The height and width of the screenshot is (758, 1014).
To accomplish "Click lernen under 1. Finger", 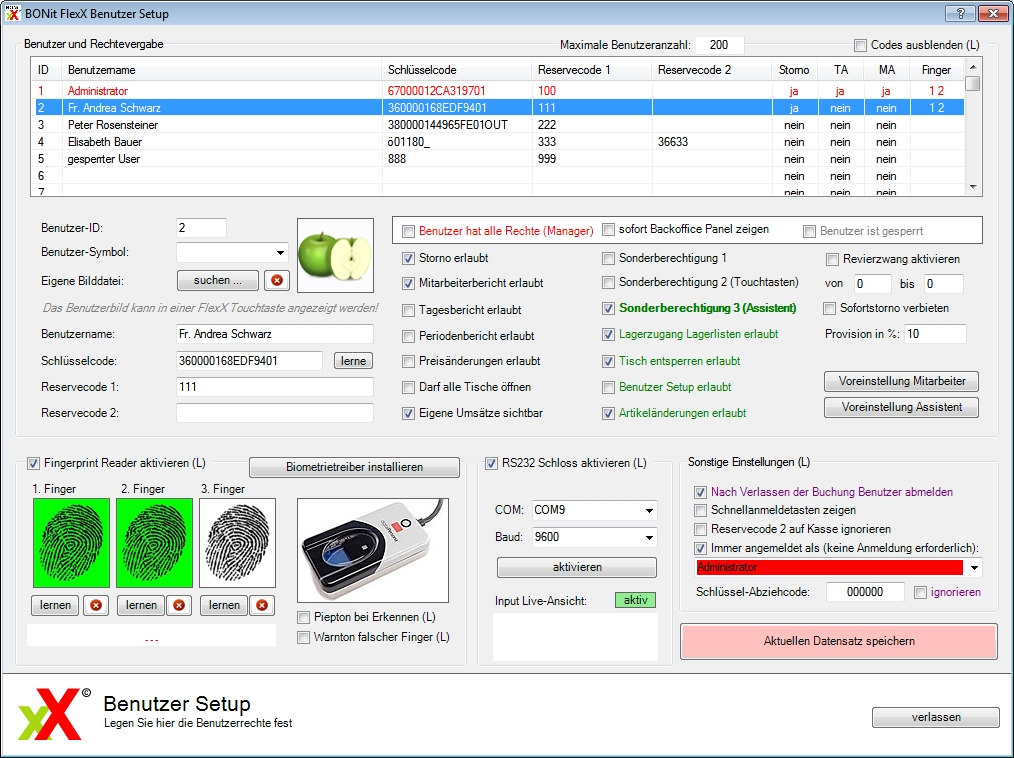I will 55,605.
